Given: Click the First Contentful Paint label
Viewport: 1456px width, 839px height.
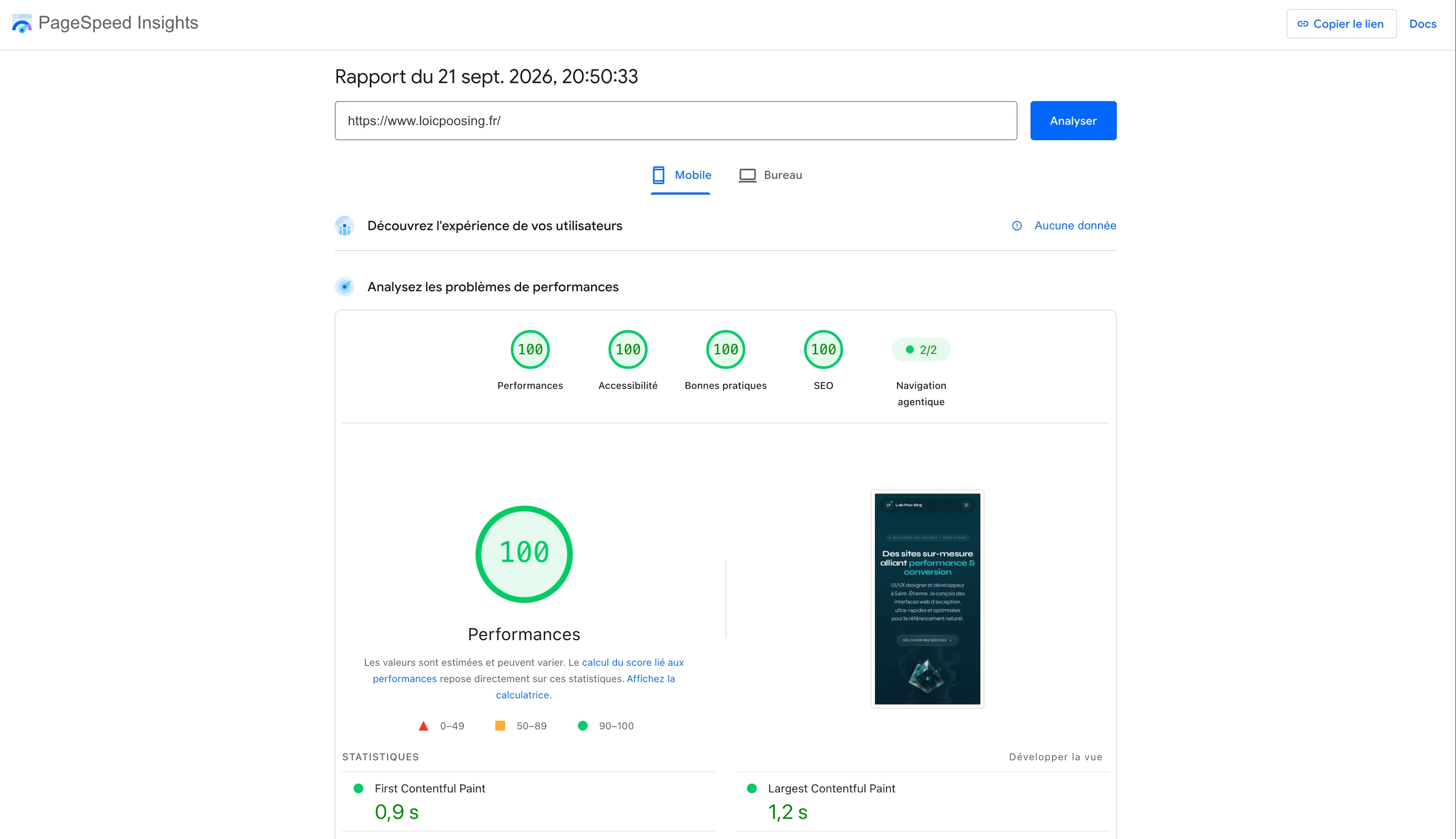Looking at the screenshot, I should [x=430, y=788].
